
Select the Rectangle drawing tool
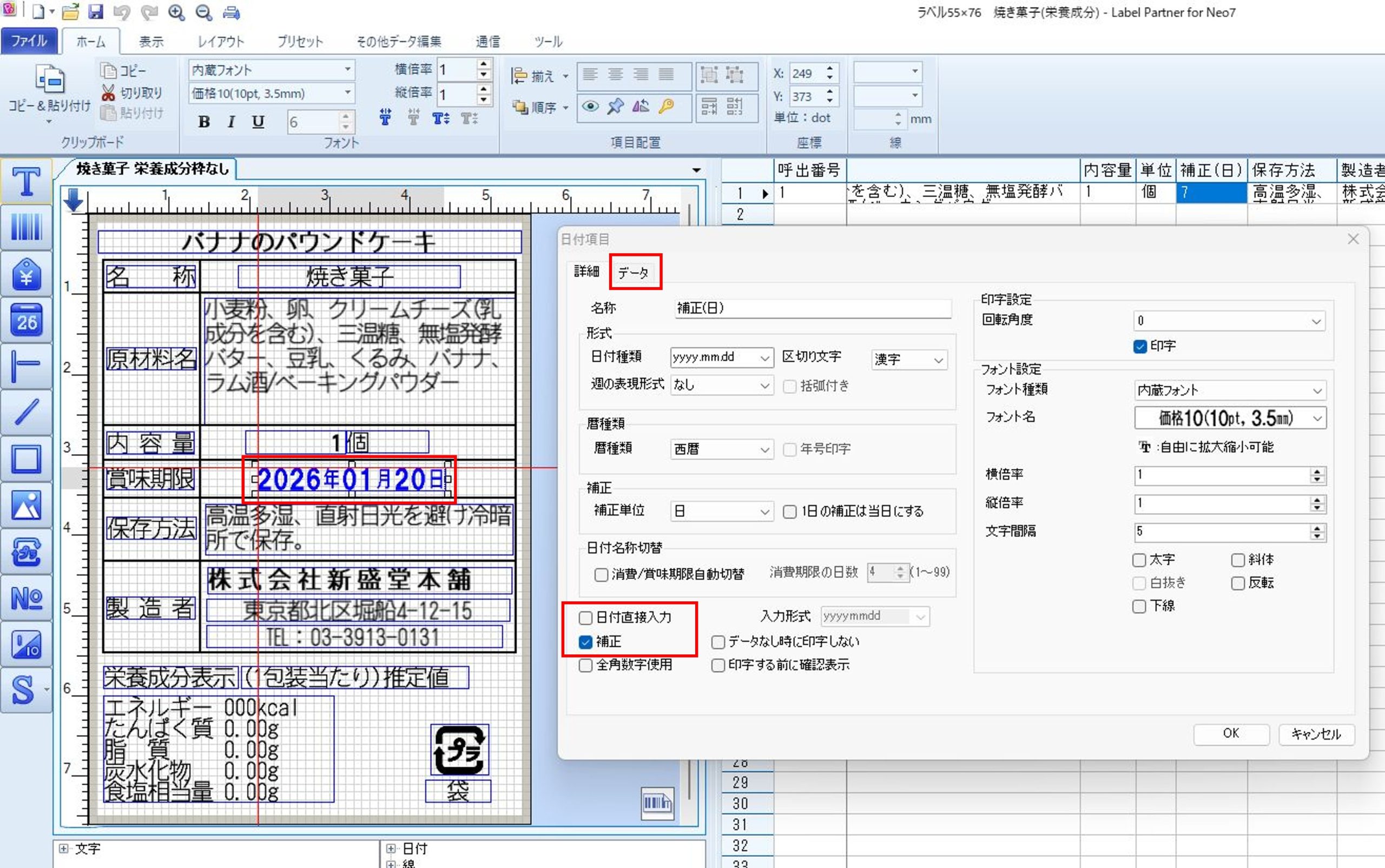26,459
